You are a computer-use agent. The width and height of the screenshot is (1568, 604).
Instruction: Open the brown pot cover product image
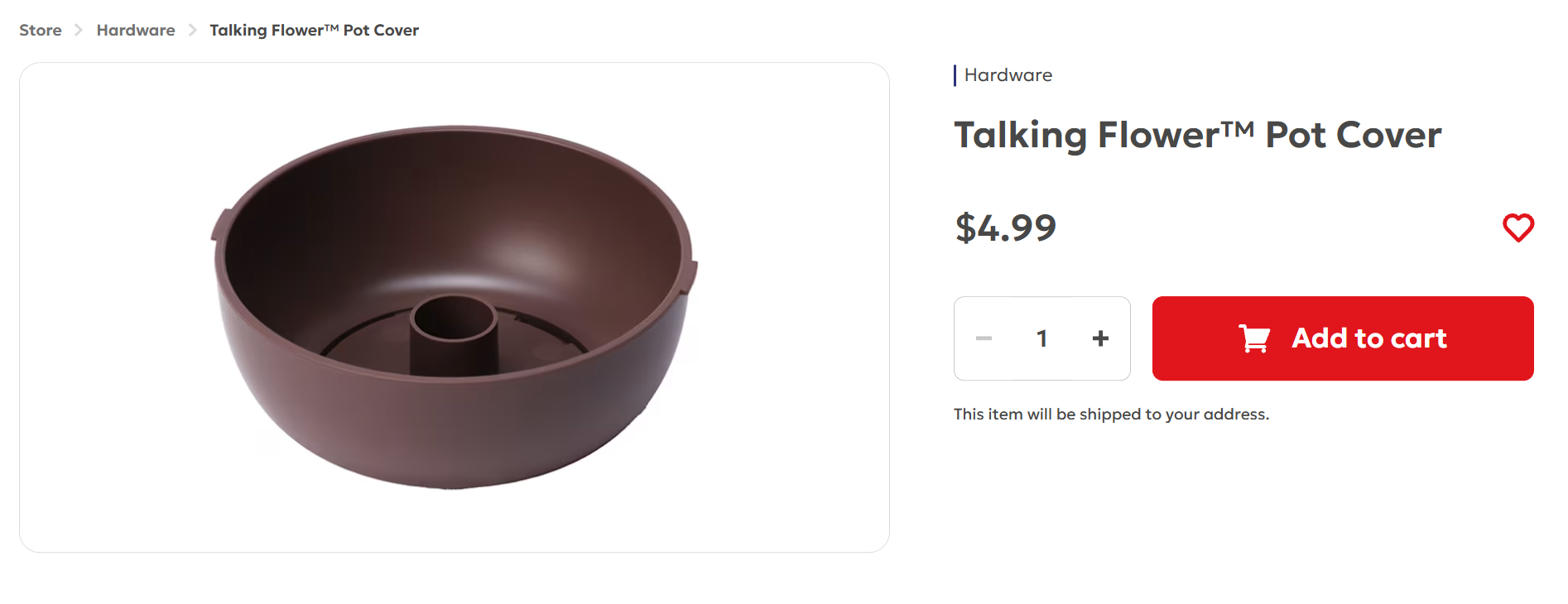point(455,307)
